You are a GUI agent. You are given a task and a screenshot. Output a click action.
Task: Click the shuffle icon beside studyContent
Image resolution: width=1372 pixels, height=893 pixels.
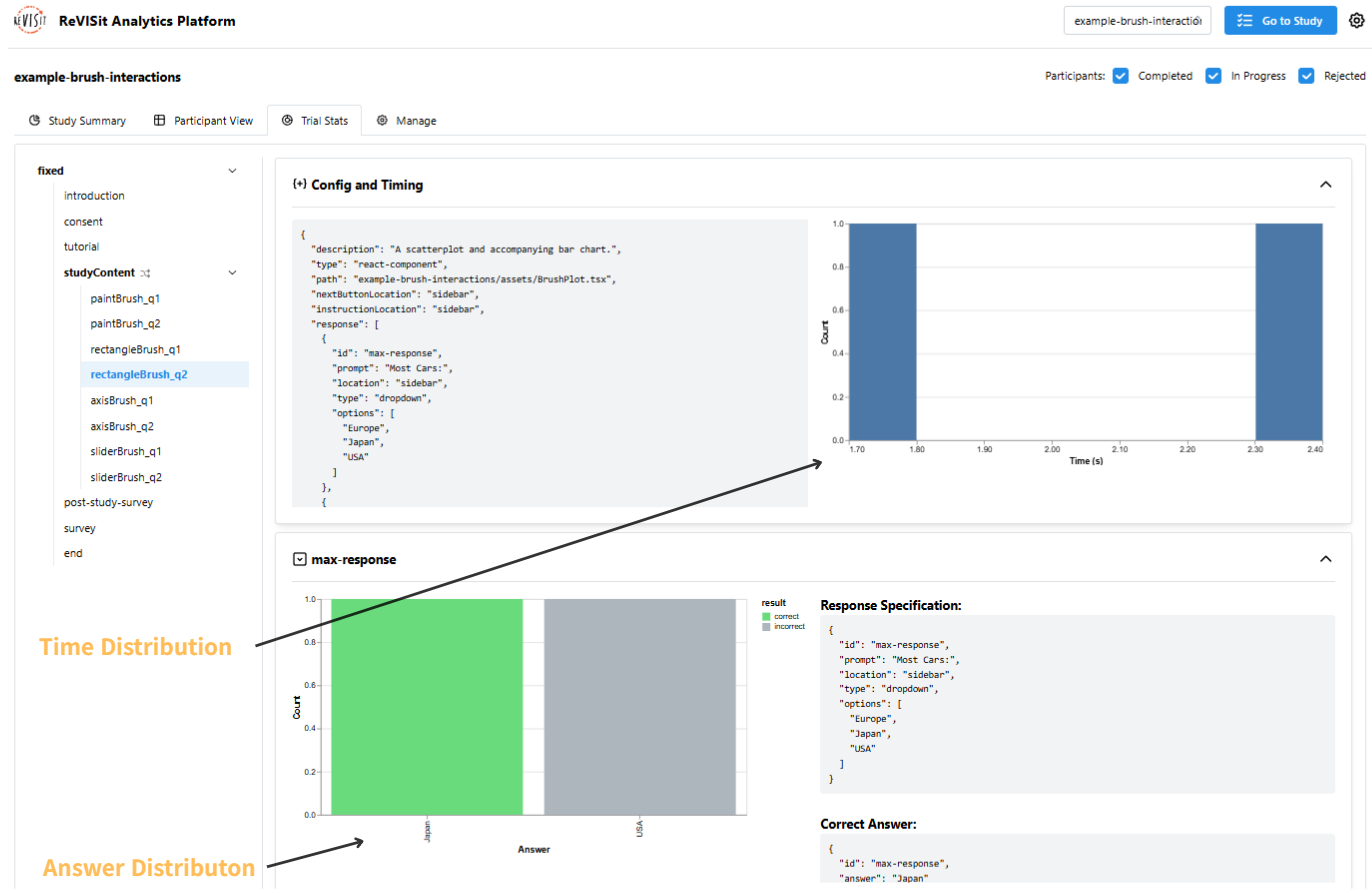click(145, 272)
